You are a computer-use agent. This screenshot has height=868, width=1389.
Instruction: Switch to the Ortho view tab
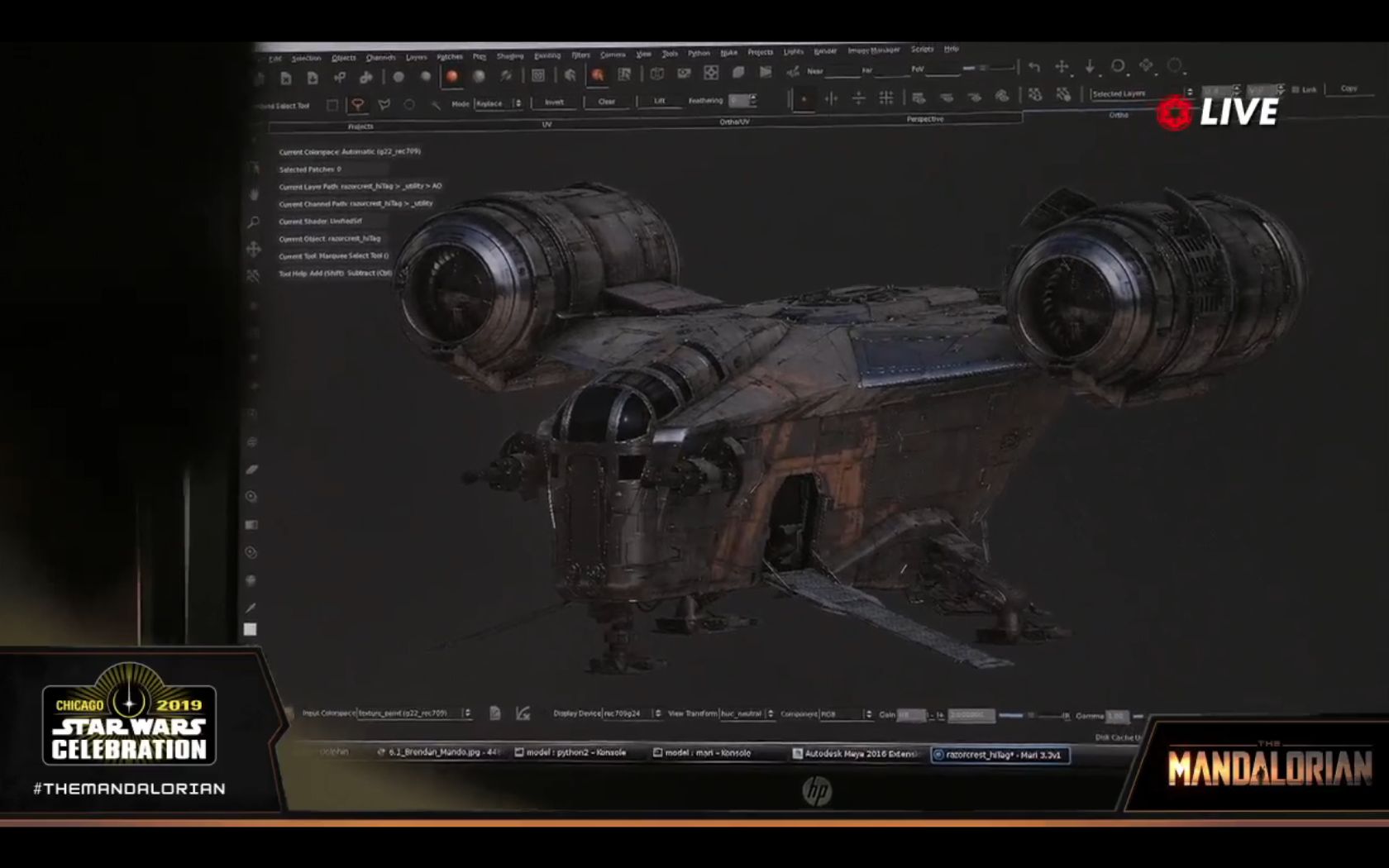tap(1119, 116)
